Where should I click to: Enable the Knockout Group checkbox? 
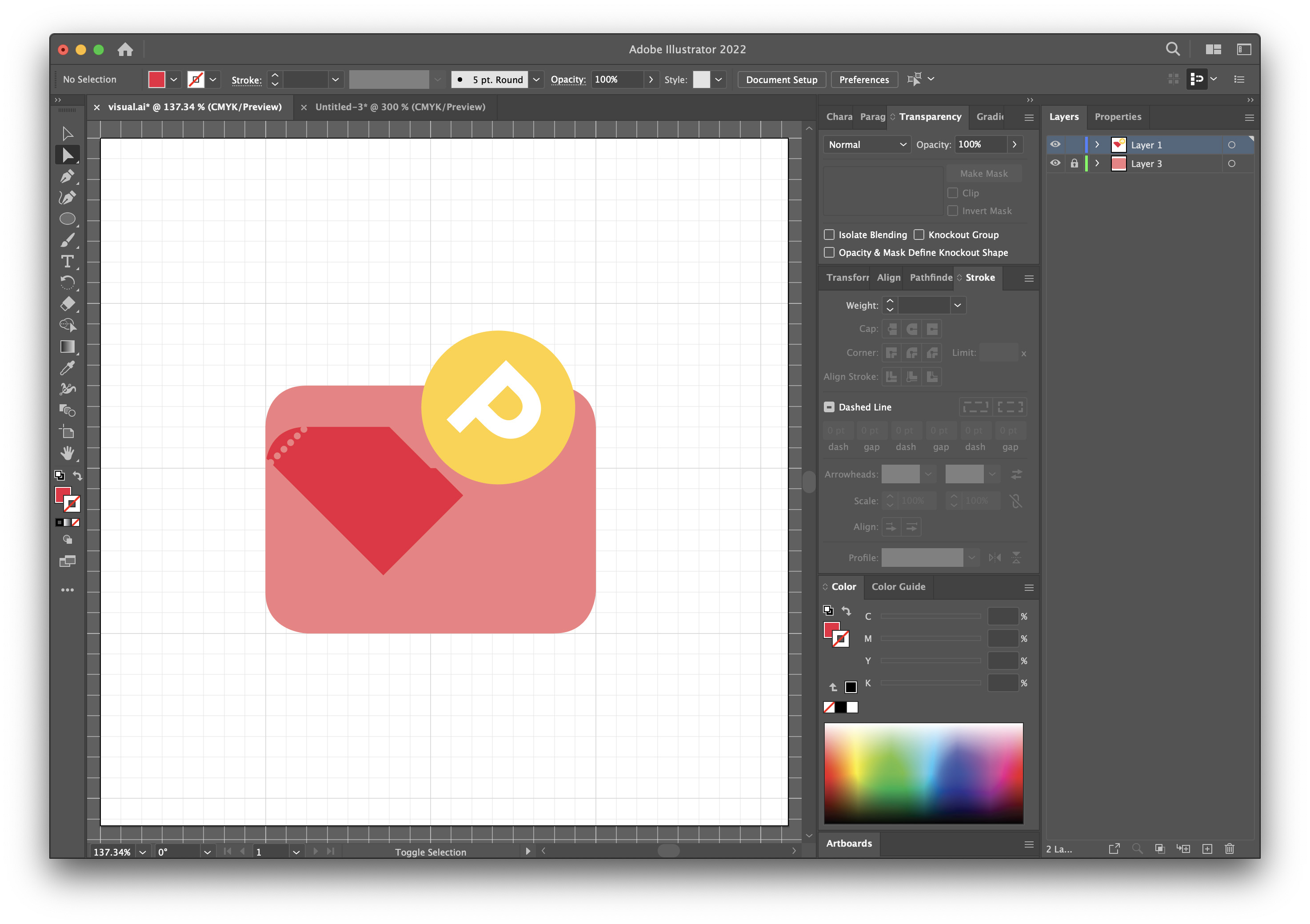(919, 235)
